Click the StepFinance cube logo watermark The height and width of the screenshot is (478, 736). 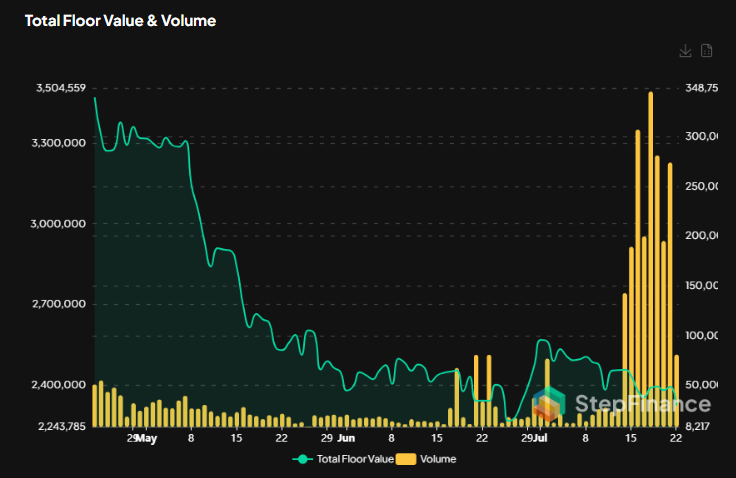[x=549, y=403]
